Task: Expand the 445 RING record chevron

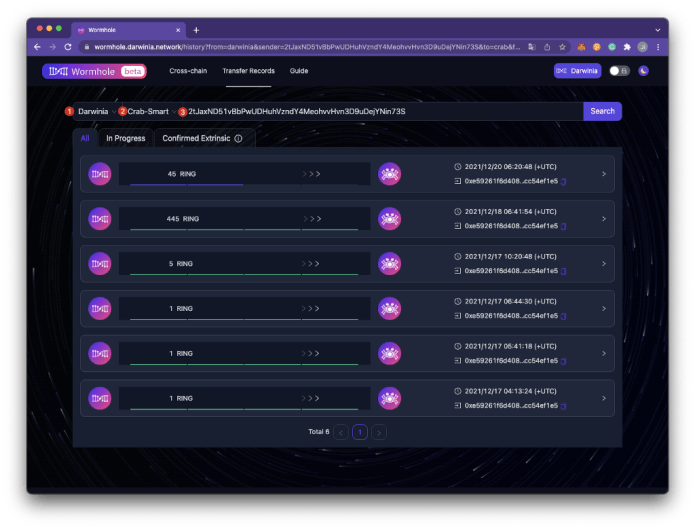Action: 604,219
